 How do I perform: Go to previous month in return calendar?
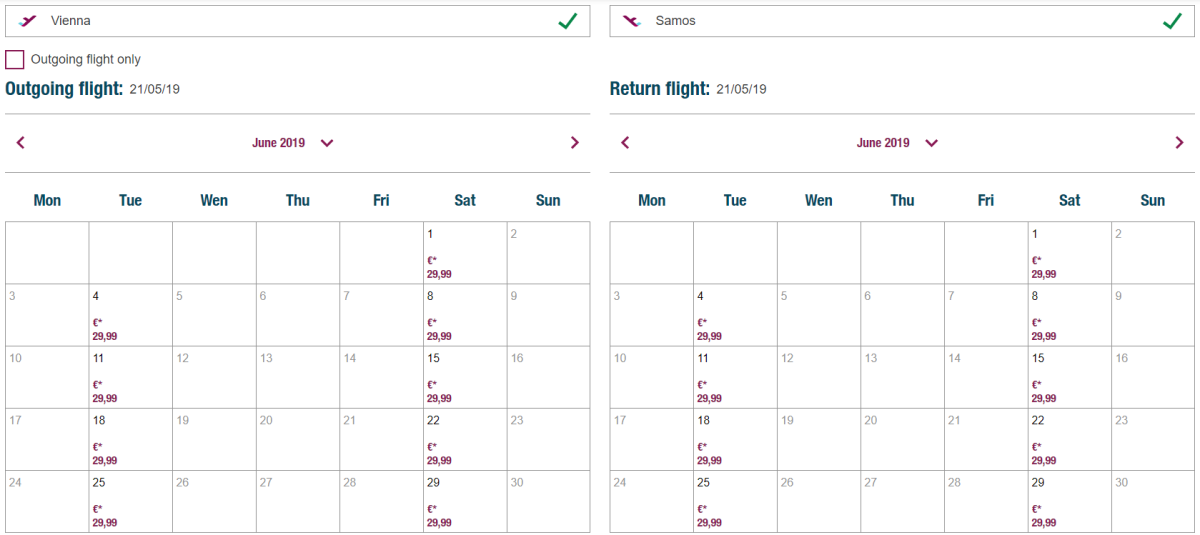click(x=625, y=143)
